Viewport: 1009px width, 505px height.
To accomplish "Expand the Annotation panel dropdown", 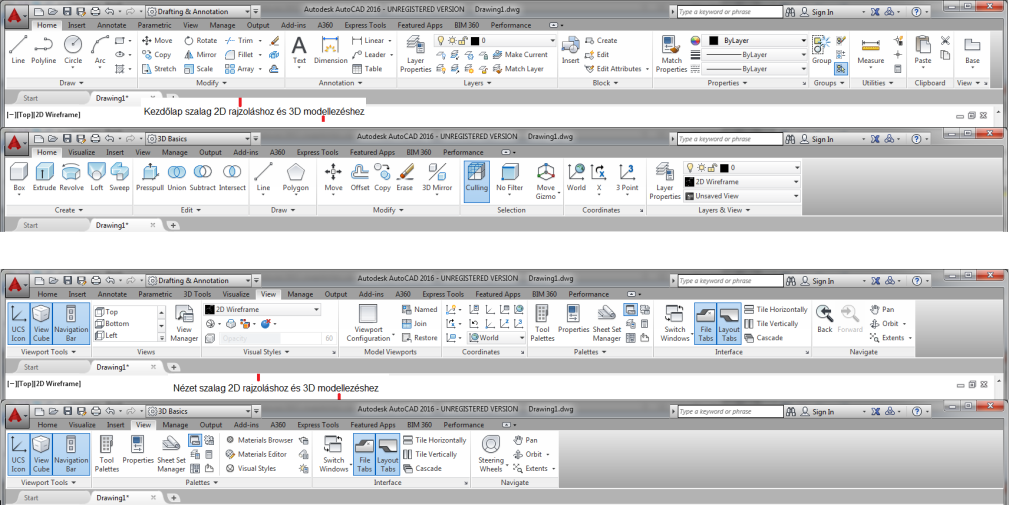I will pos(340,83).
